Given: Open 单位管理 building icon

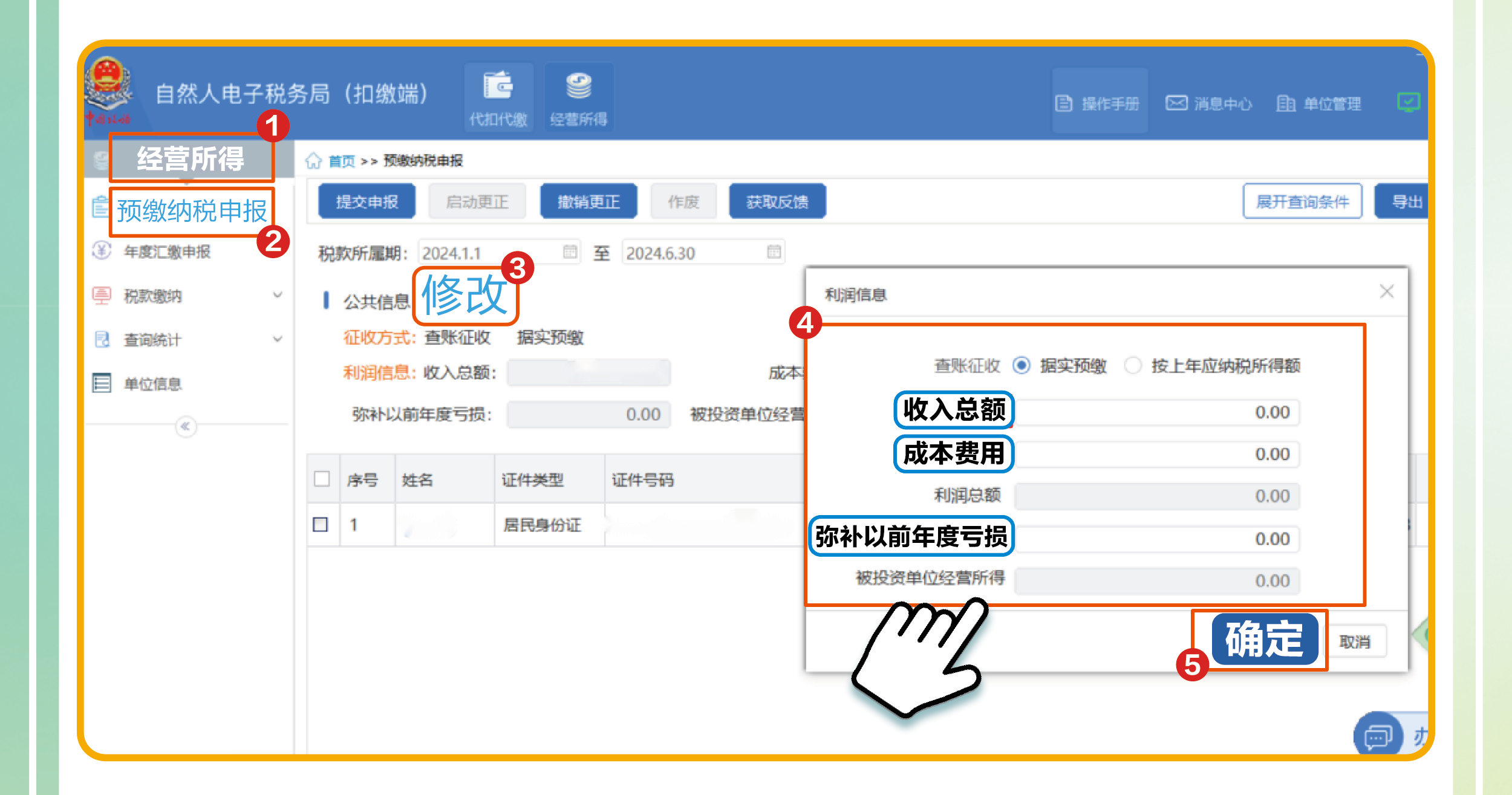Looking at the screenshot, I should coord(1285,103).
